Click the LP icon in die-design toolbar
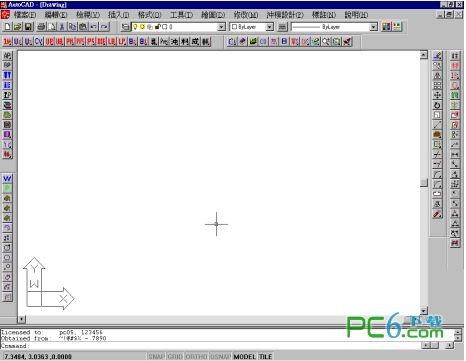466x361 pixels. (122, 42)
